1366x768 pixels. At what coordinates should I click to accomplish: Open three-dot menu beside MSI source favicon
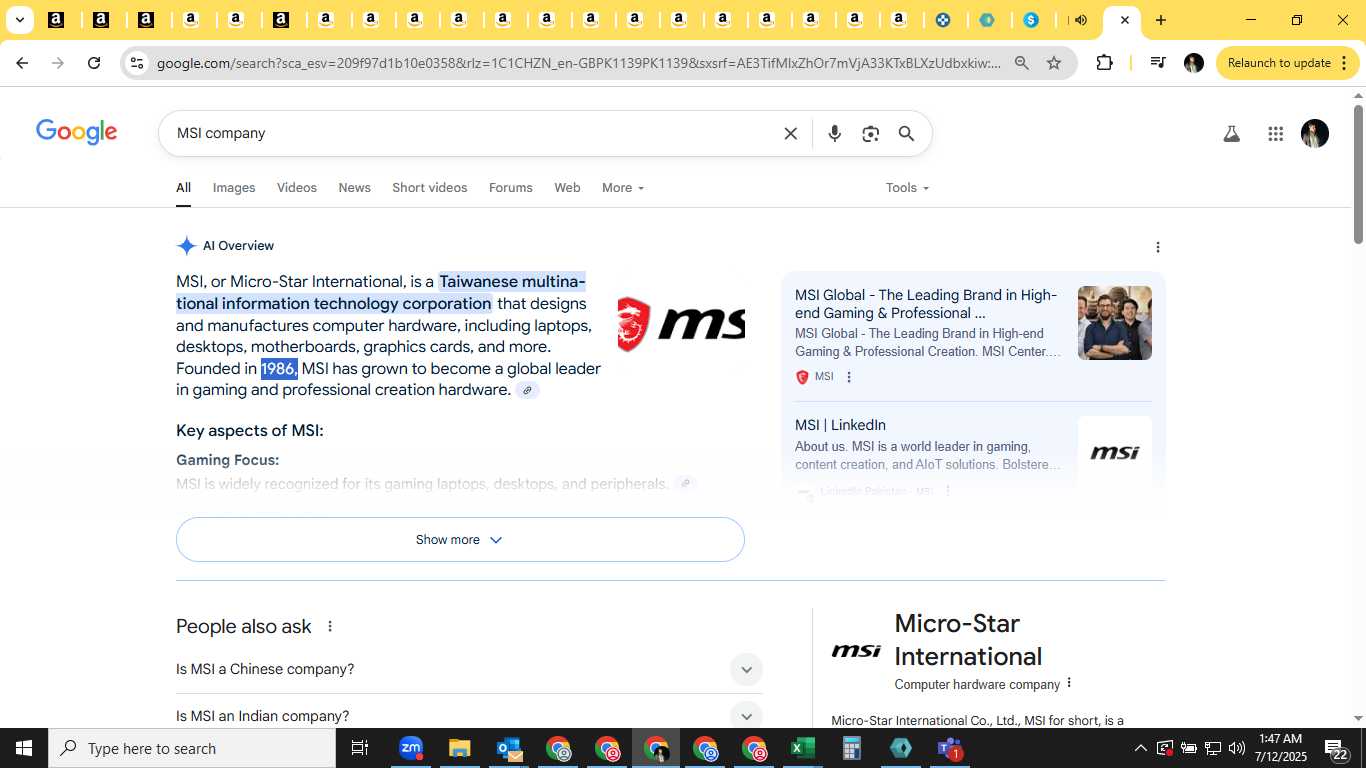849,377
